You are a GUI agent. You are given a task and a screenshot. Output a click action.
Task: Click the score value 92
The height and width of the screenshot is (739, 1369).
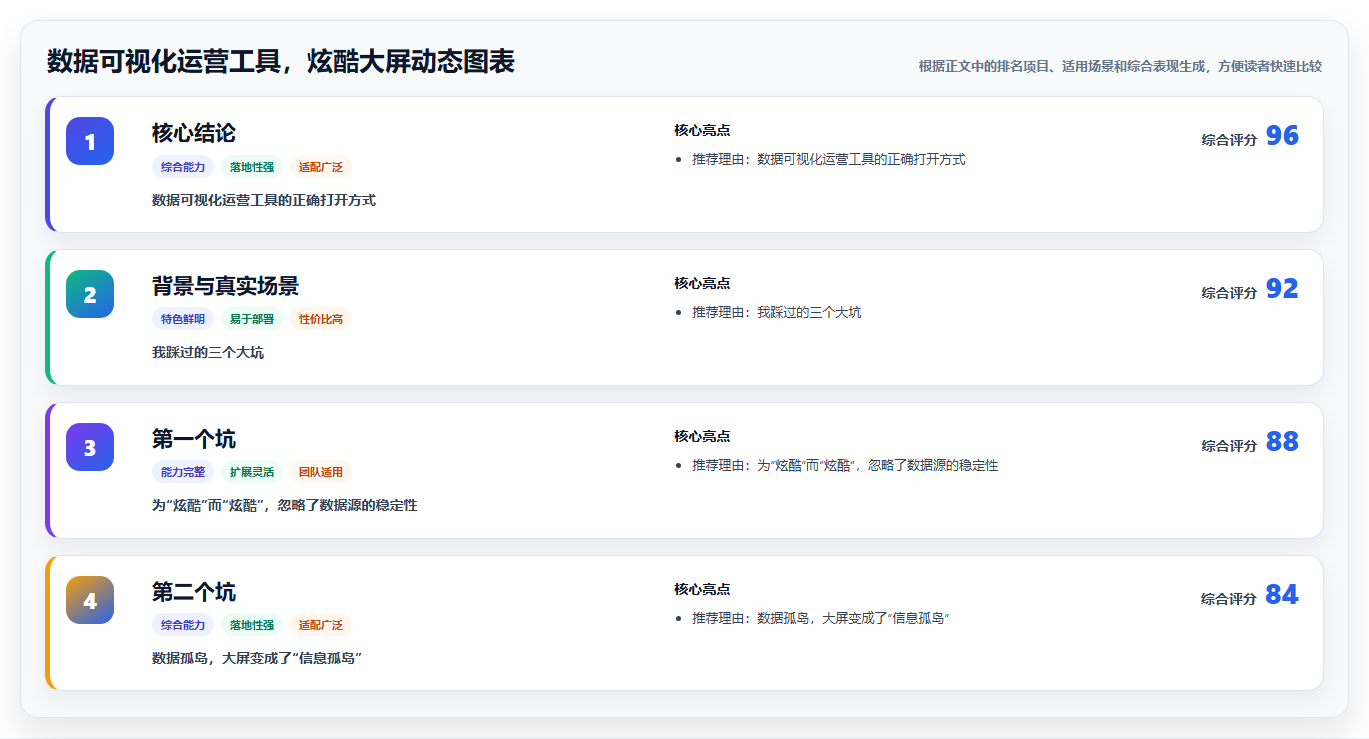point(1282,289)
